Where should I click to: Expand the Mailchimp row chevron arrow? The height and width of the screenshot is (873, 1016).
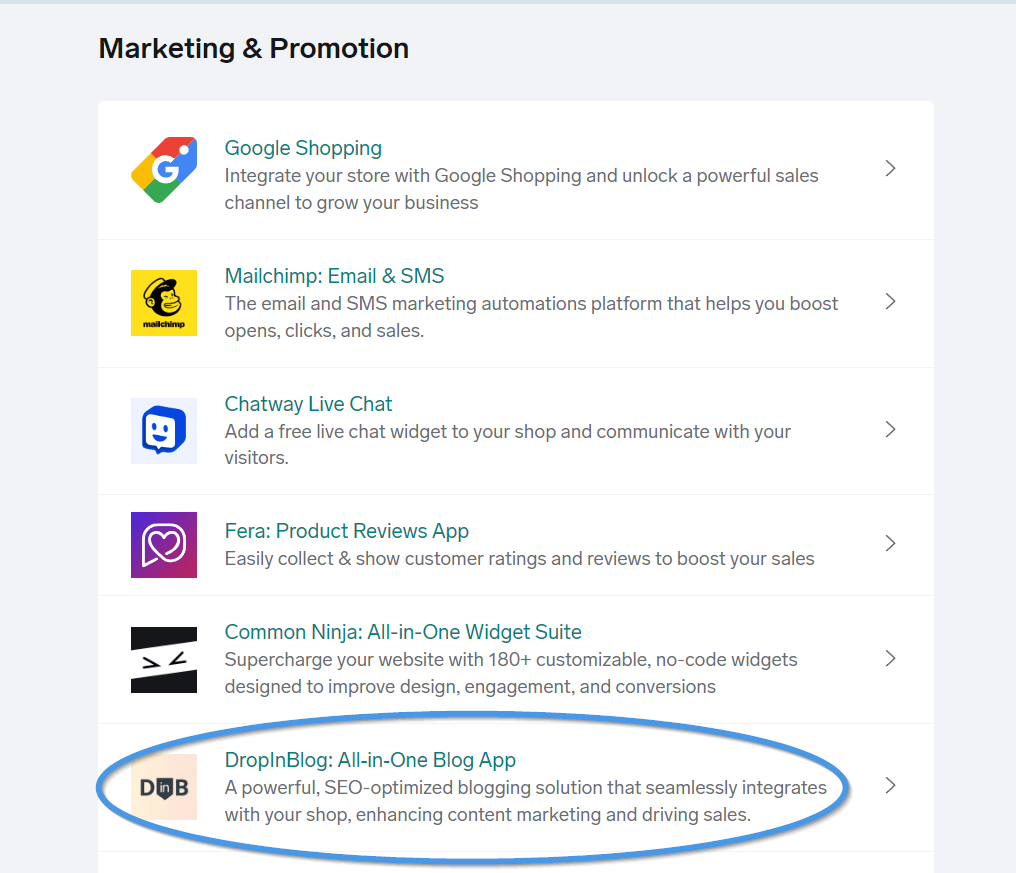pos(890,301)
